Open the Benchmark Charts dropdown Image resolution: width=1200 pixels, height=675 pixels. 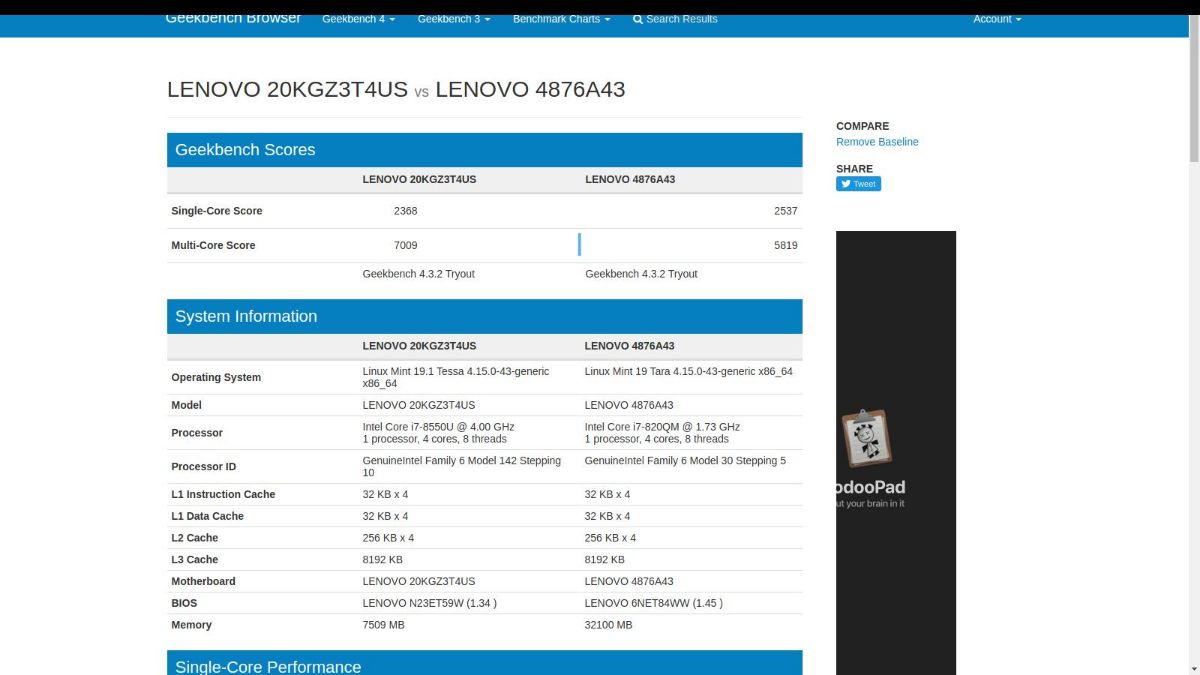pos(561,19)
